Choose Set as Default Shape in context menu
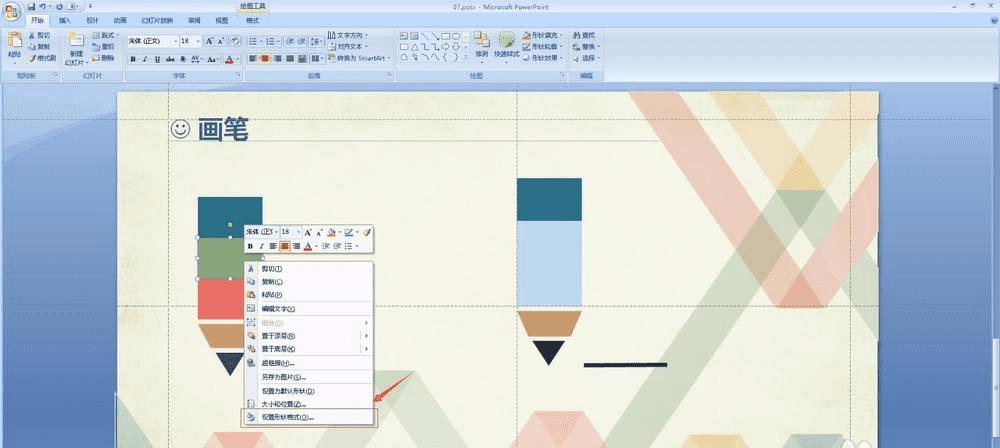 pyautogui.click(x=309, y=391)
